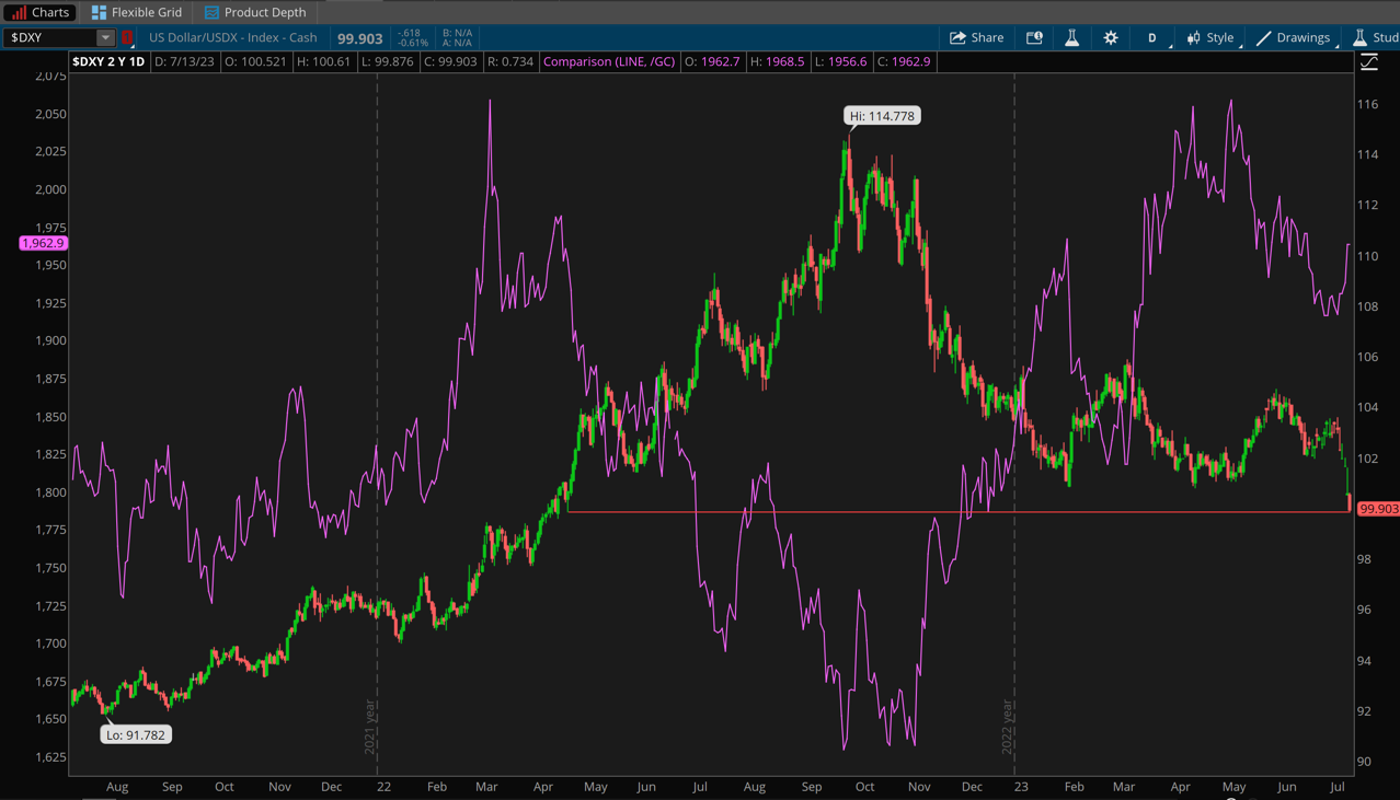This screenshot has height=800, width=1400.
Task: Open the quick trade order icon
Action: click(1035, 38)
